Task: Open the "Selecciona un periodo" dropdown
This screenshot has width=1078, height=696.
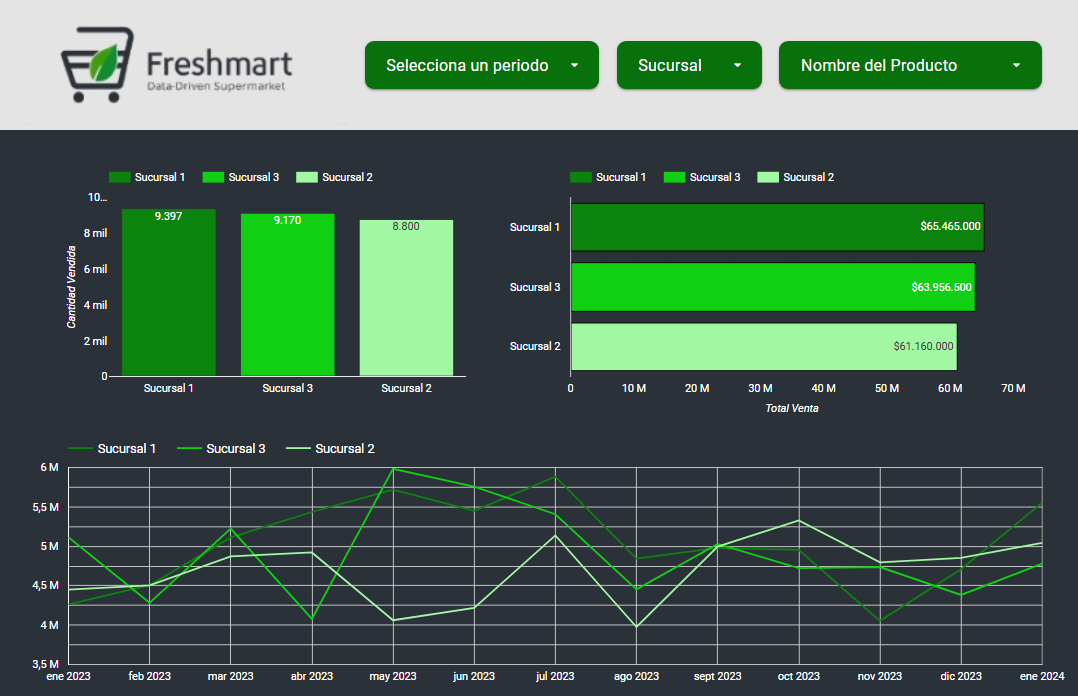Action: tap(481, 65)
